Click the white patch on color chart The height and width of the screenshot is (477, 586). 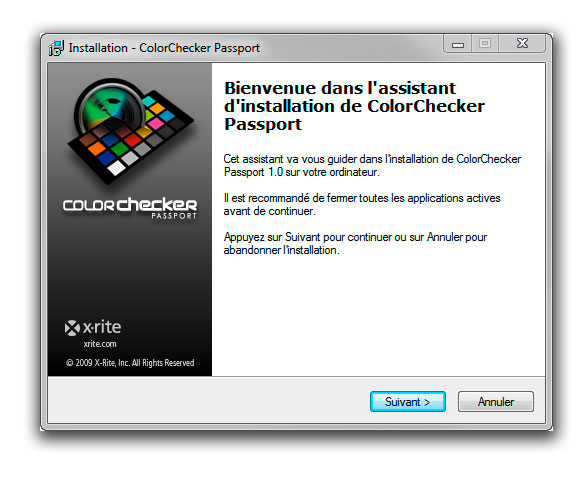117,168
